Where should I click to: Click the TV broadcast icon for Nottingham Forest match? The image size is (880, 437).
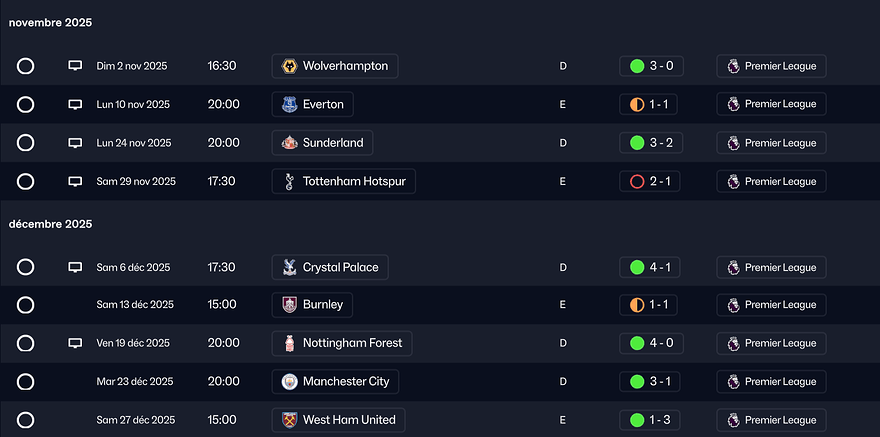[75, 343]
